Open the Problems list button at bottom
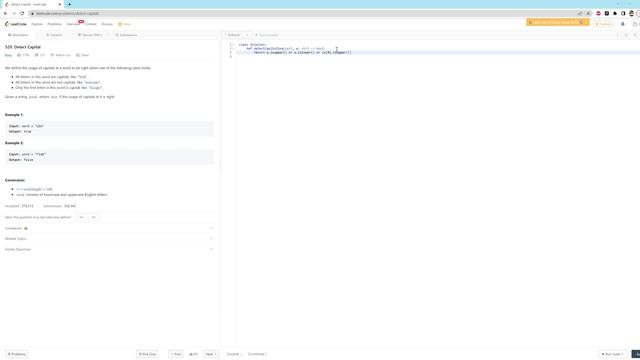 (16, 354)
